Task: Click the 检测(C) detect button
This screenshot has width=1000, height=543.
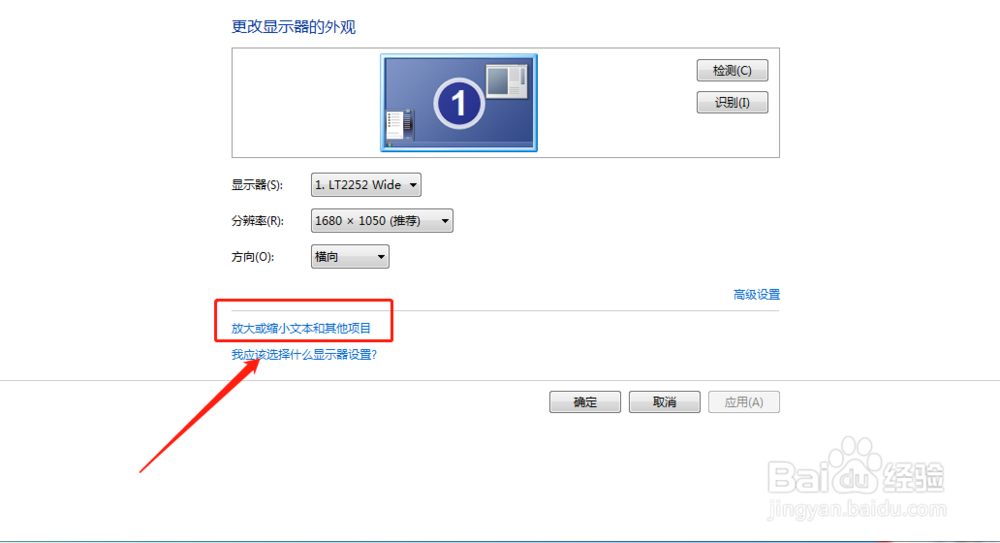Action: coord(732,70)
